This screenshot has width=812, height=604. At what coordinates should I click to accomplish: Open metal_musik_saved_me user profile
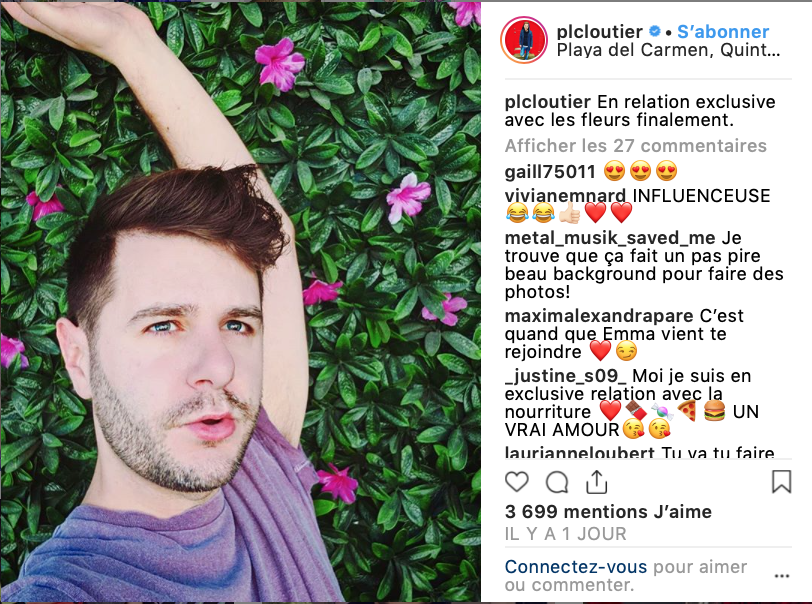(x=610, y=238)
